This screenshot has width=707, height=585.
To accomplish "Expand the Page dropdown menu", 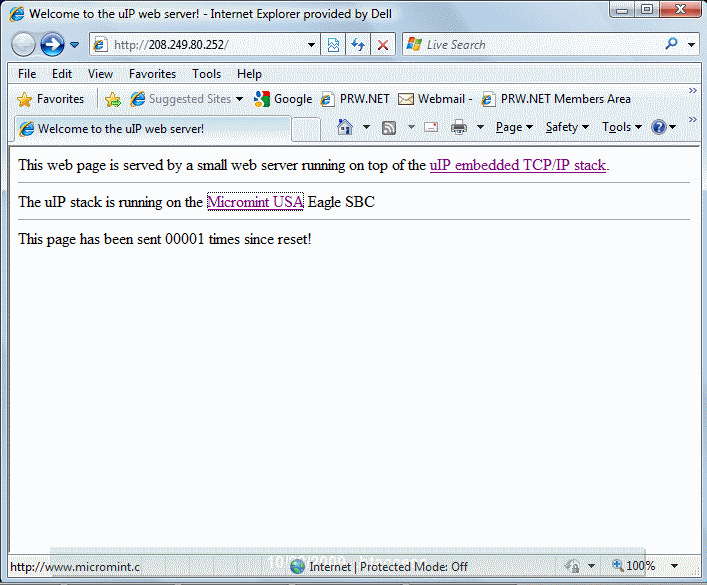I will (514, 127).
